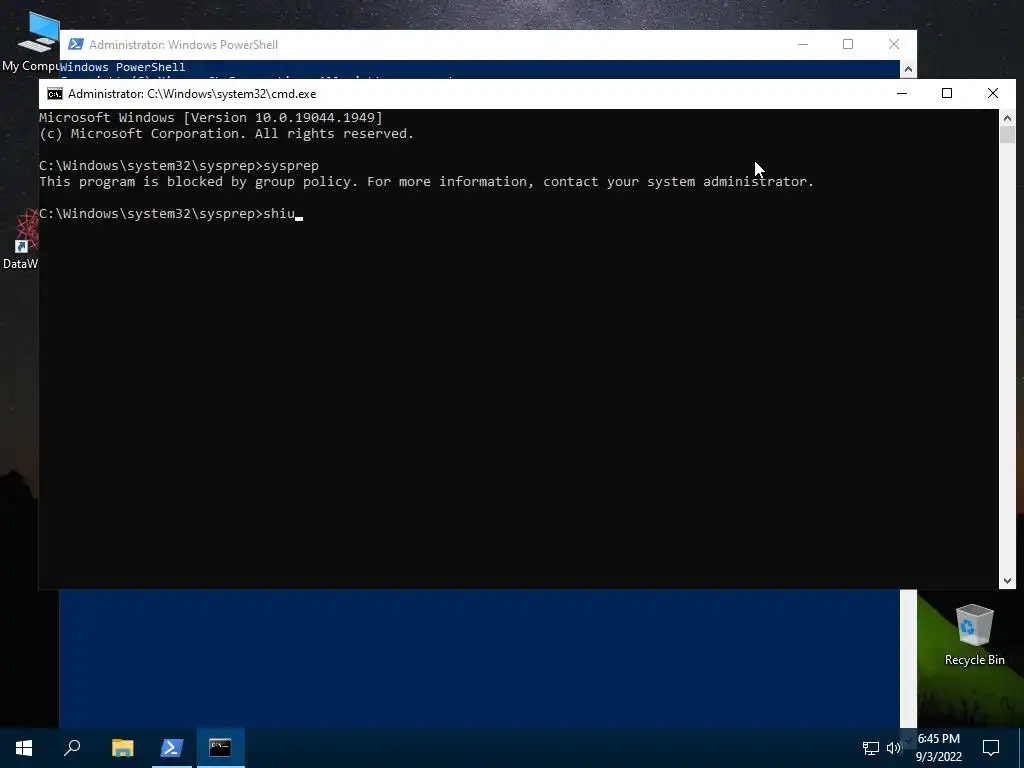Open the Windows Start menu

pos(24,748)
